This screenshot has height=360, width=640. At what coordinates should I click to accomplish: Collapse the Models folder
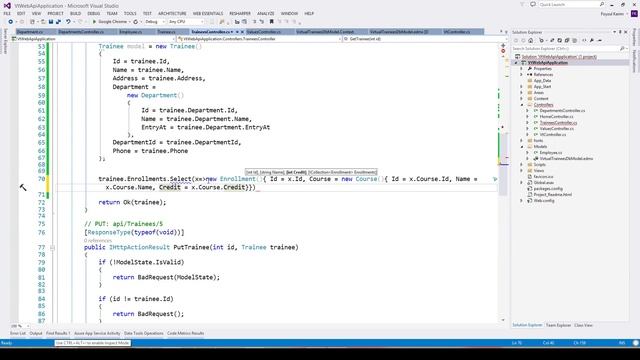[521, 147]
